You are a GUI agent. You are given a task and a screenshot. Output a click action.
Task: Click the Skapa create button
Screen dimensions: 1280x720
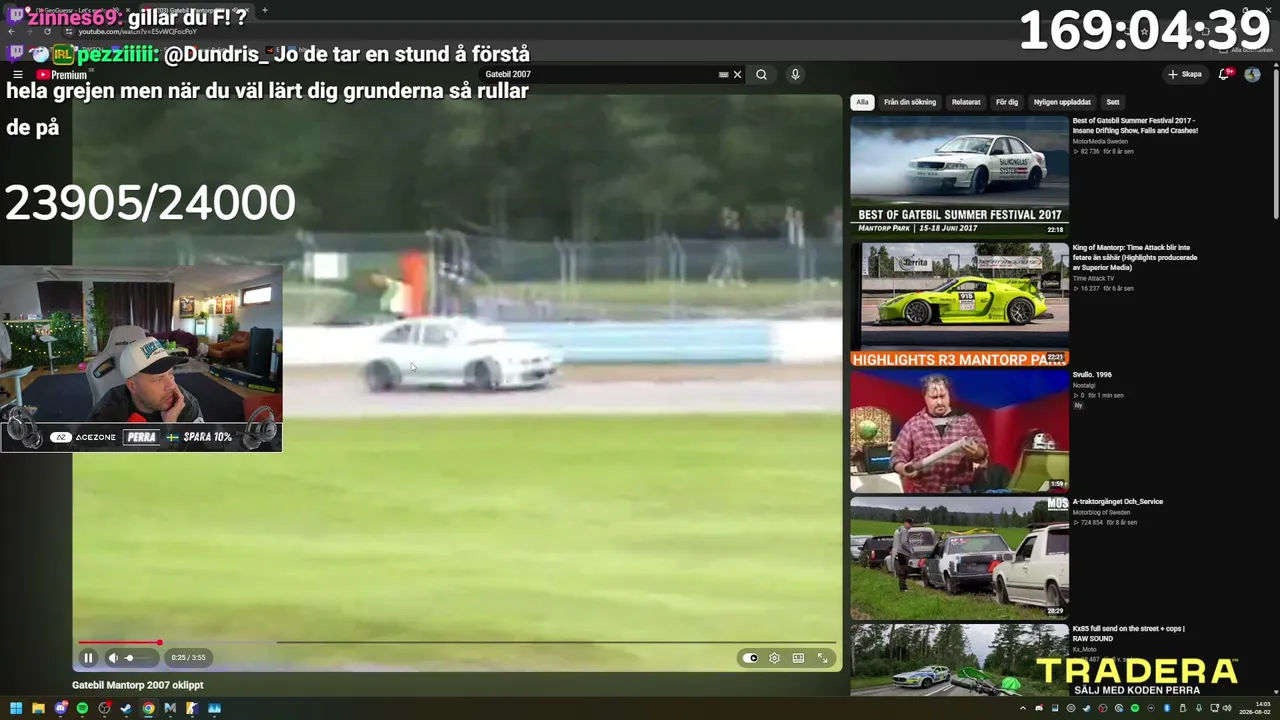click(1185, 75)
